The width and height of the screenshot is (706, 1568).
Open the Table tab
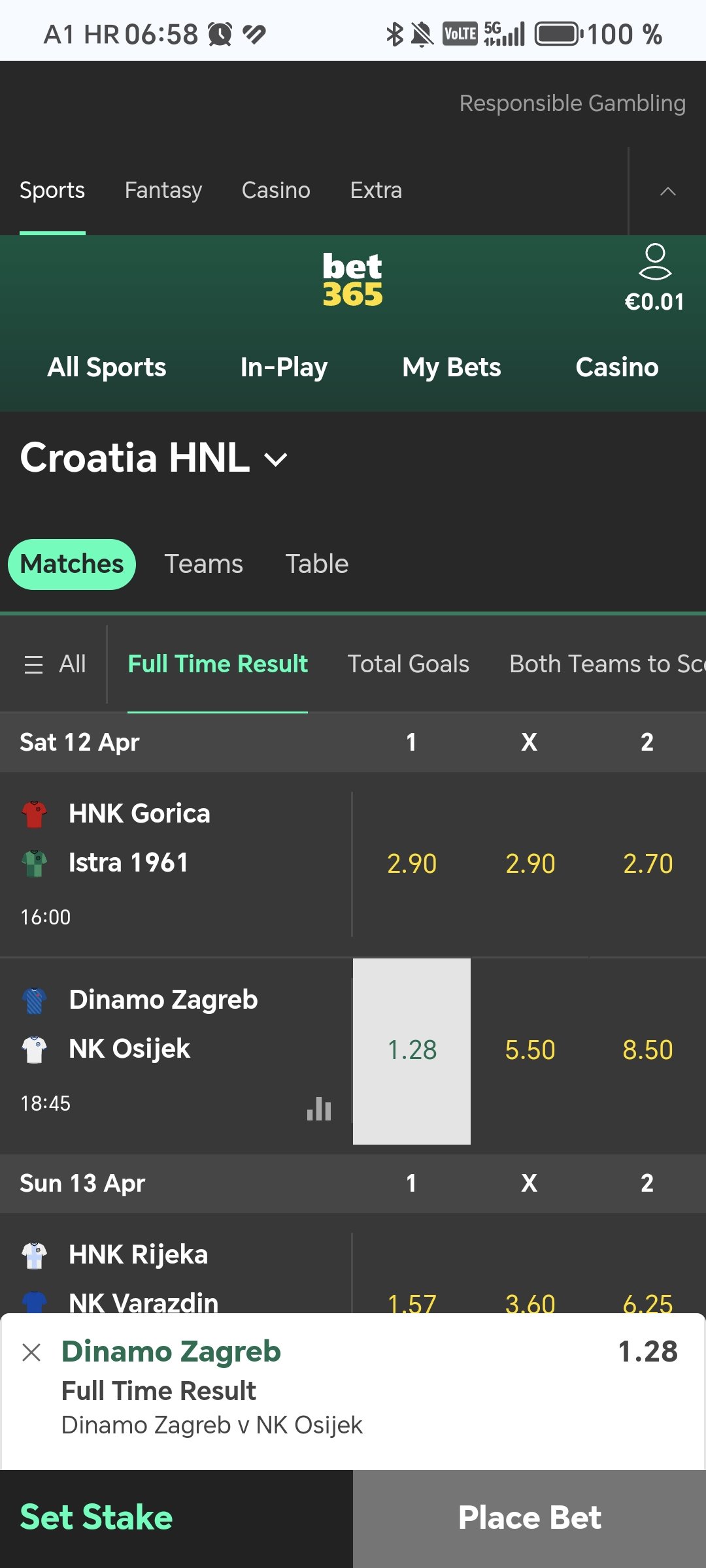pyautogui.click(x=317, y=564)
